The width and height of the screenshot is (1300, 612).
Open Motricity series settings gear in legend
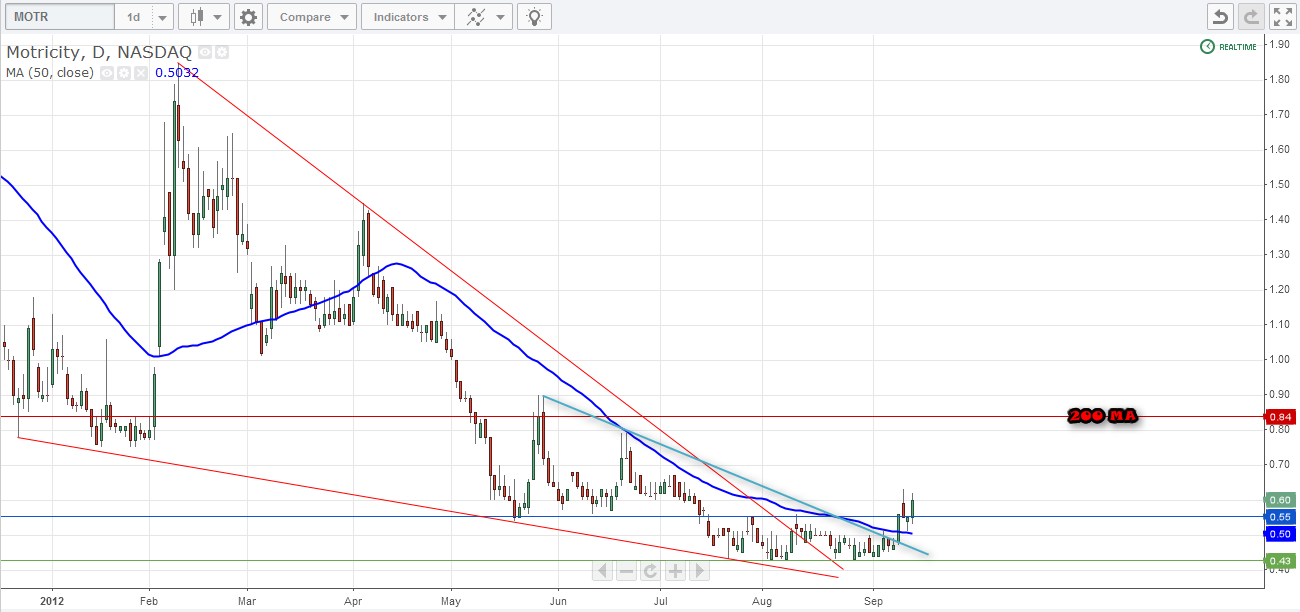click(221, 52)
